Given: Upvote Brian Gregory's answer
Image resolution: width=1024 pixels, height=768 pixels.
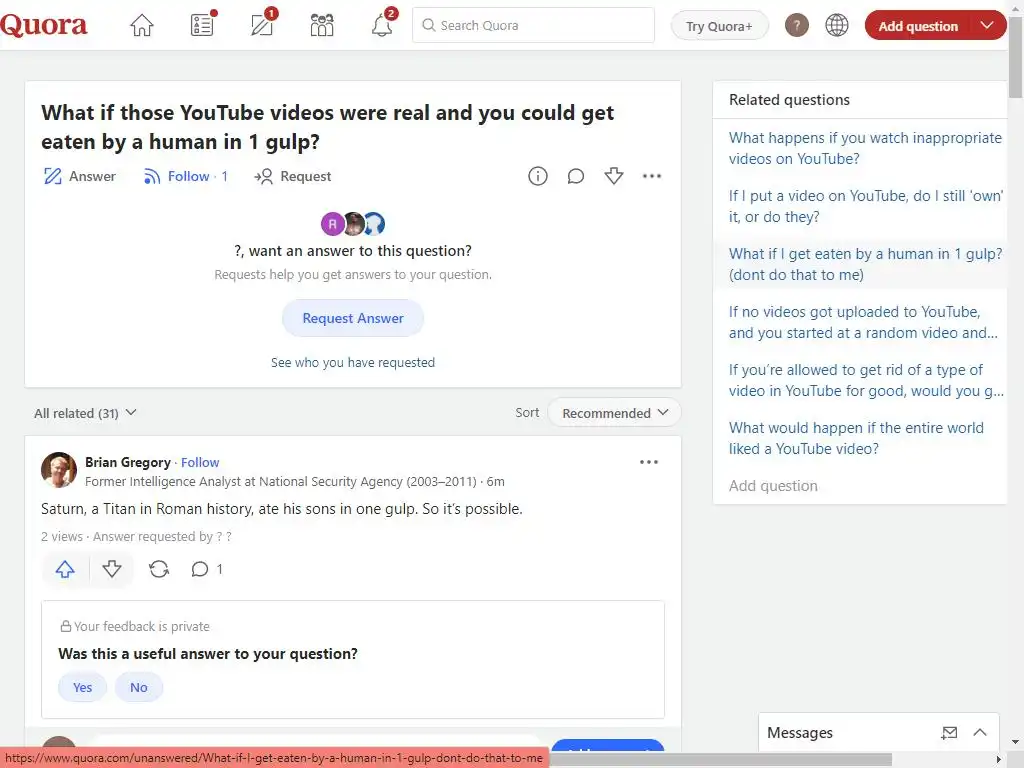Looking at the screenshot, I should [x=65, y=569].
